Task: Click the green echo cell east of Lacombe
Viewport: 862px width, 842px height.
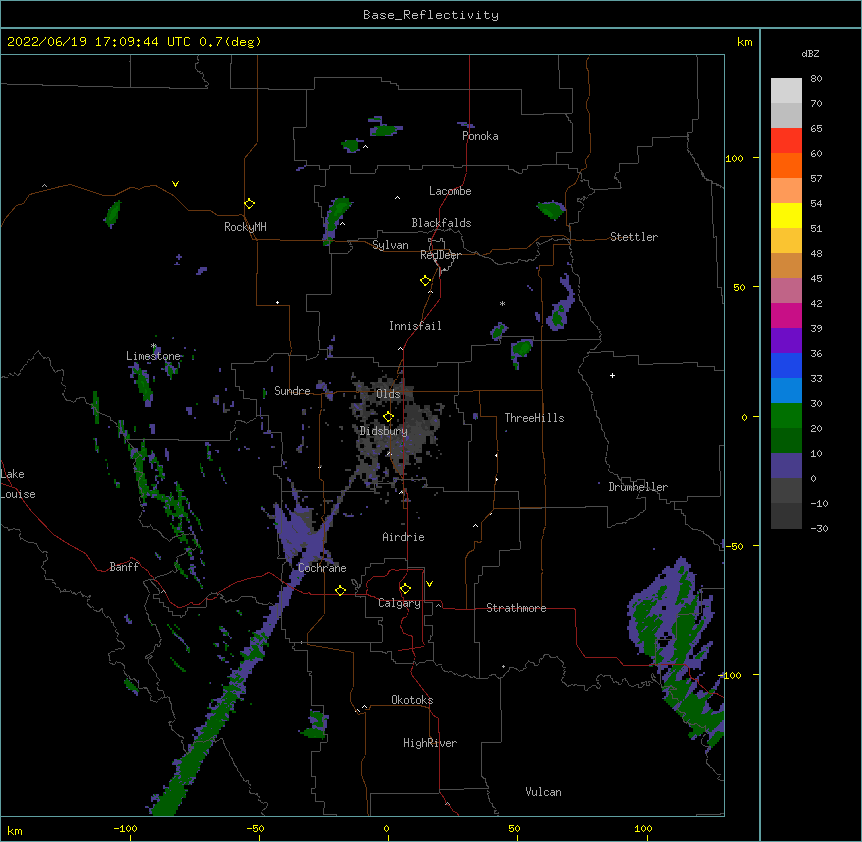Action: click(x=551, y=210)
